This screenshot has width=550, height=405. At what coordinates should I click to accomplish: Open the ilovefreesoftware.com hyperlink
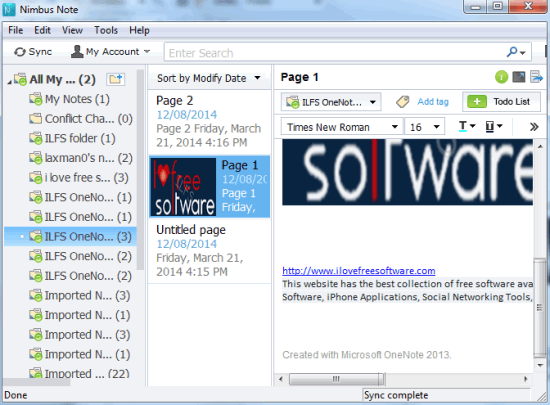click(x=359, y=271)
